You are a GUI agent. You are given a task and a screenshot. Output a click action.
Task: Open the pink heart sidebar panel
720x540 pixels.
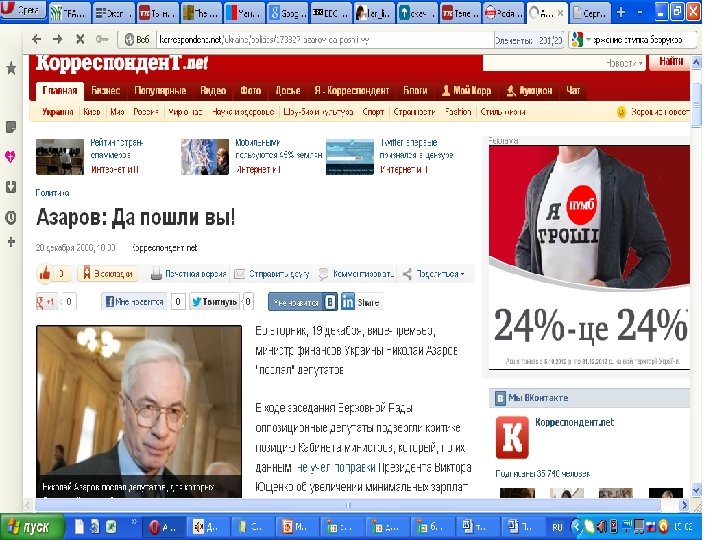coord(11,157)
